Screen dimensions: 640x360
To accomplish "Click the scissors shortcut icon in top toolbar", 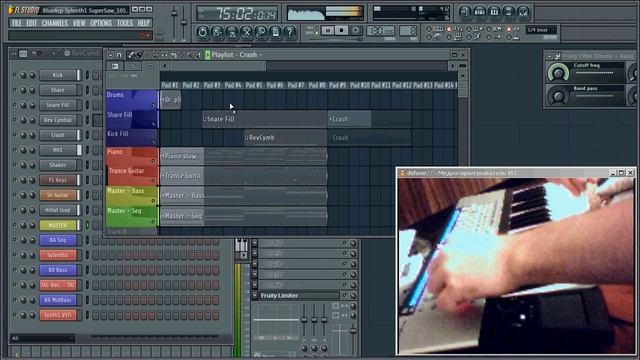I will (247, 32).
